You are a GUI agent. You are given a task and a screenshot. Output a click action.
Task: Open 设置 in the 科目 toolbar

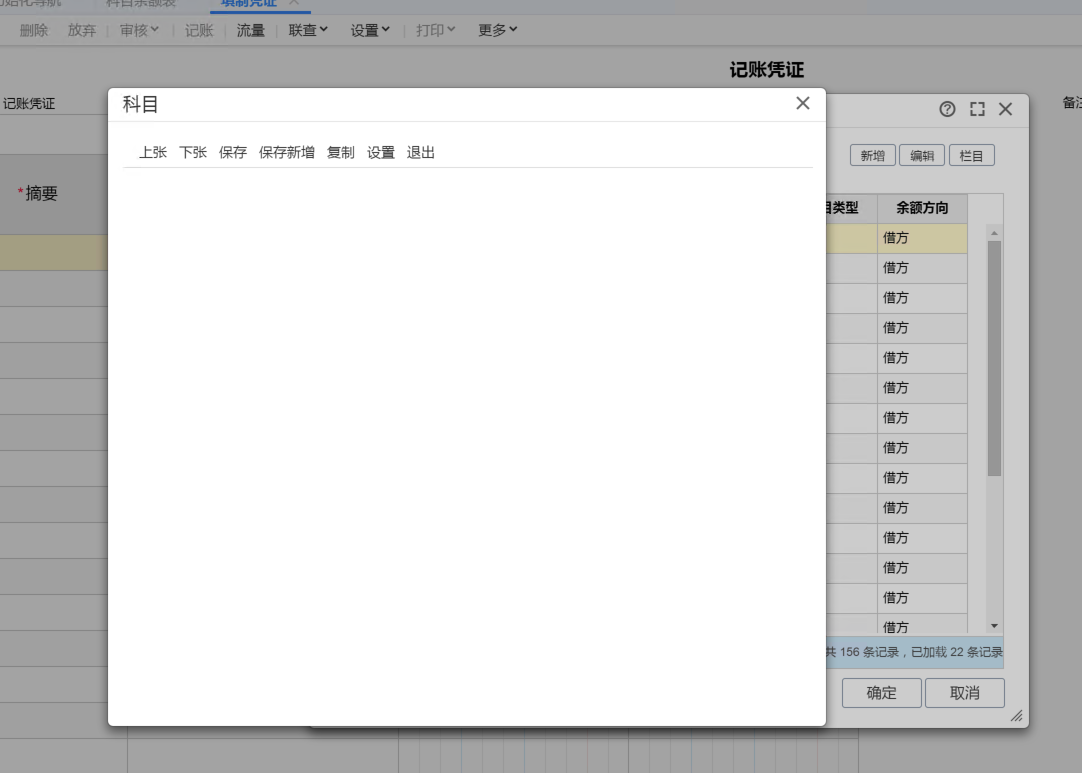click(381, 153)
